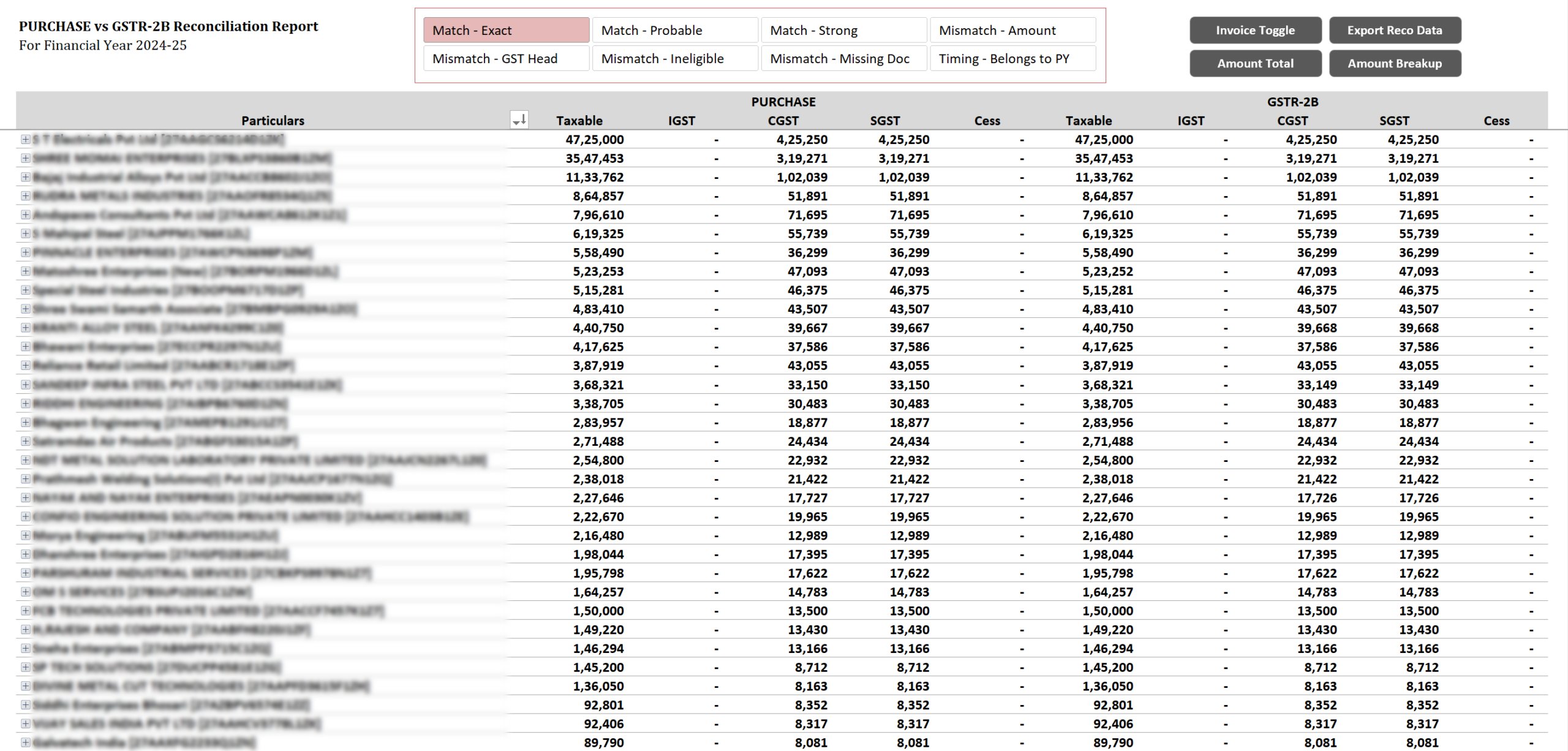Click GSTR-2B taxable cell 5,23,252
The height and width of the screenshot is (751, 1568).
click(x=1107, y=271)
